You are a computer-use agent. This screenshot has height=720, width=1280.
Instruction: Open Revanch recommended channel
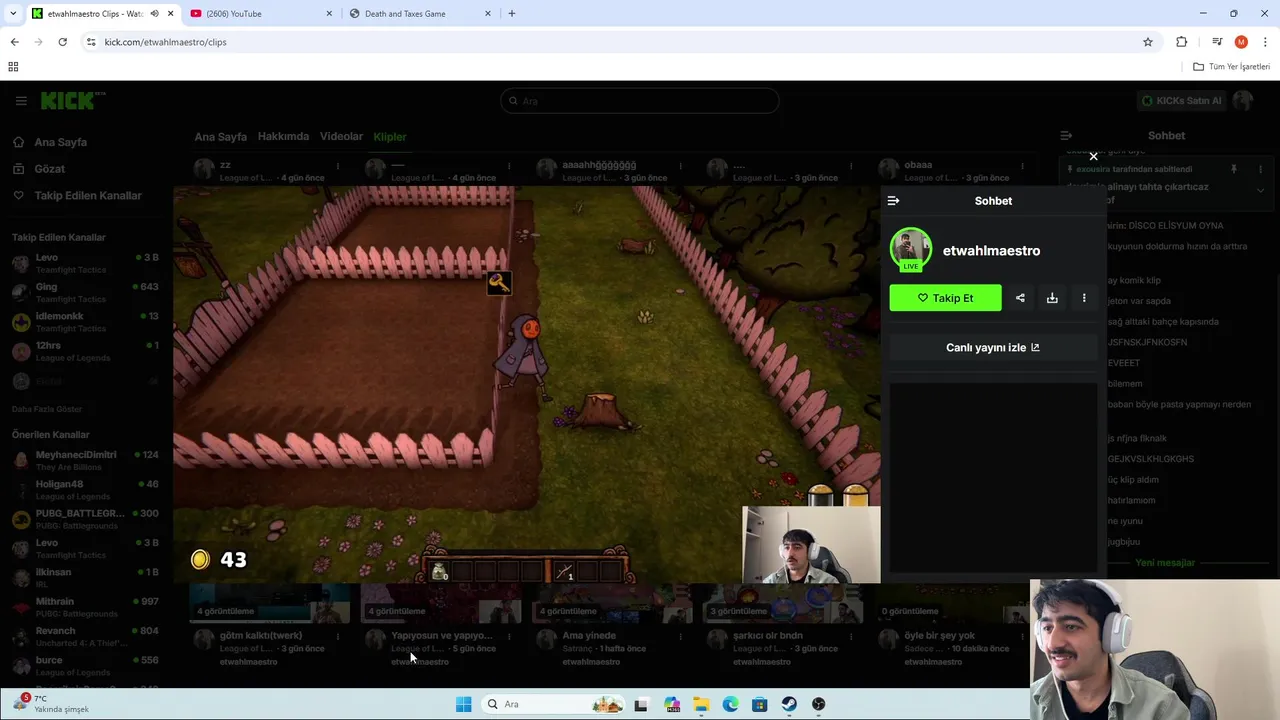coord(85,637)
